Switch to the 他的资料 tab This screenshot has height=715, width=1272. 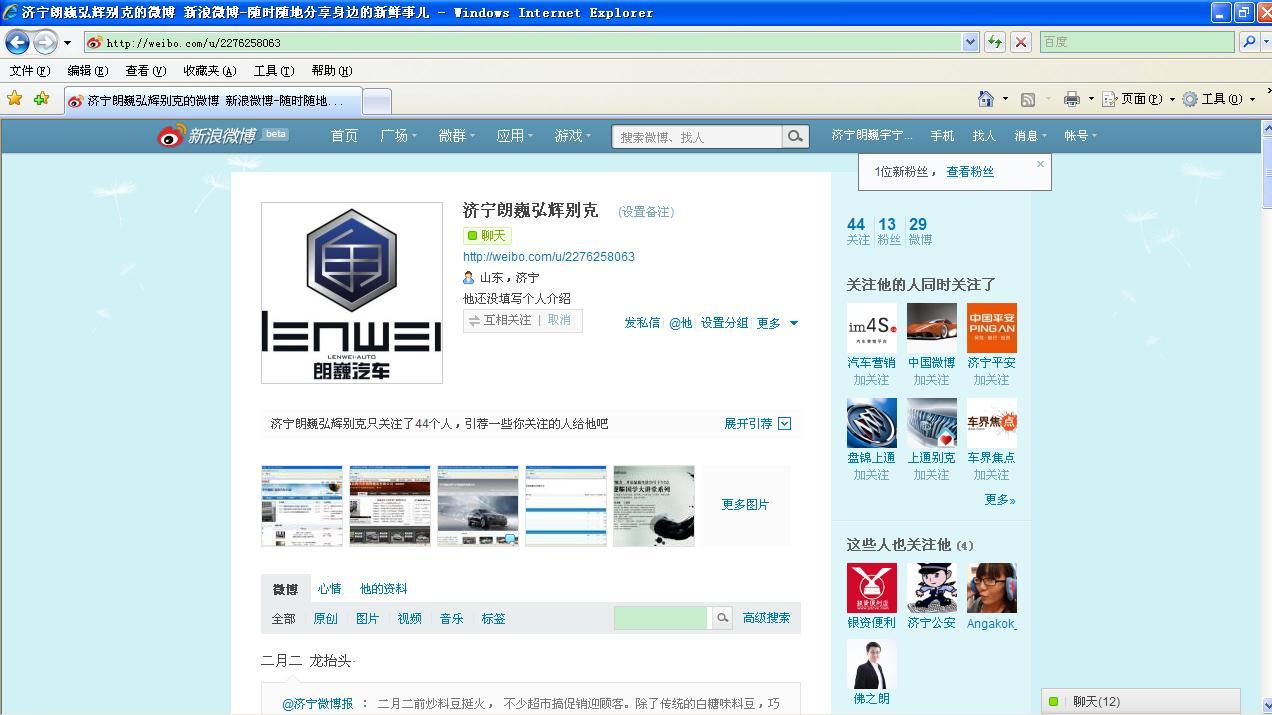383,589
